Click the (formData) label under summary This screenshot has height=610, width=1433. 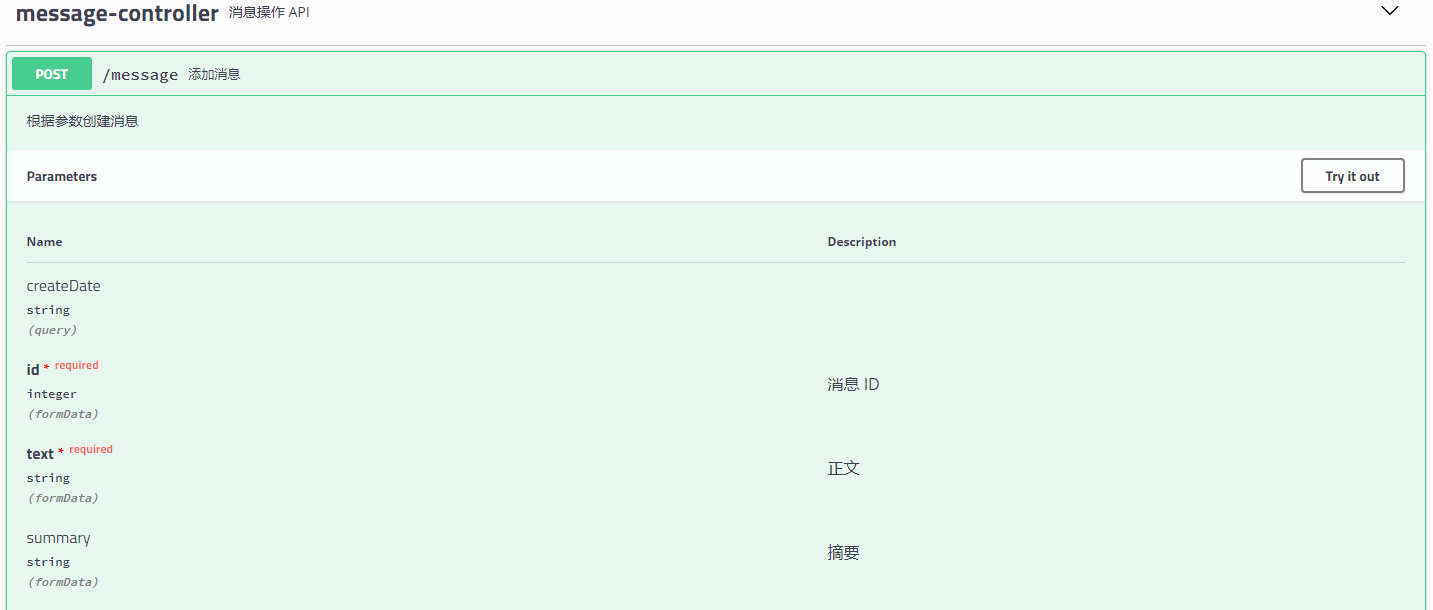(x=63, y=582)
